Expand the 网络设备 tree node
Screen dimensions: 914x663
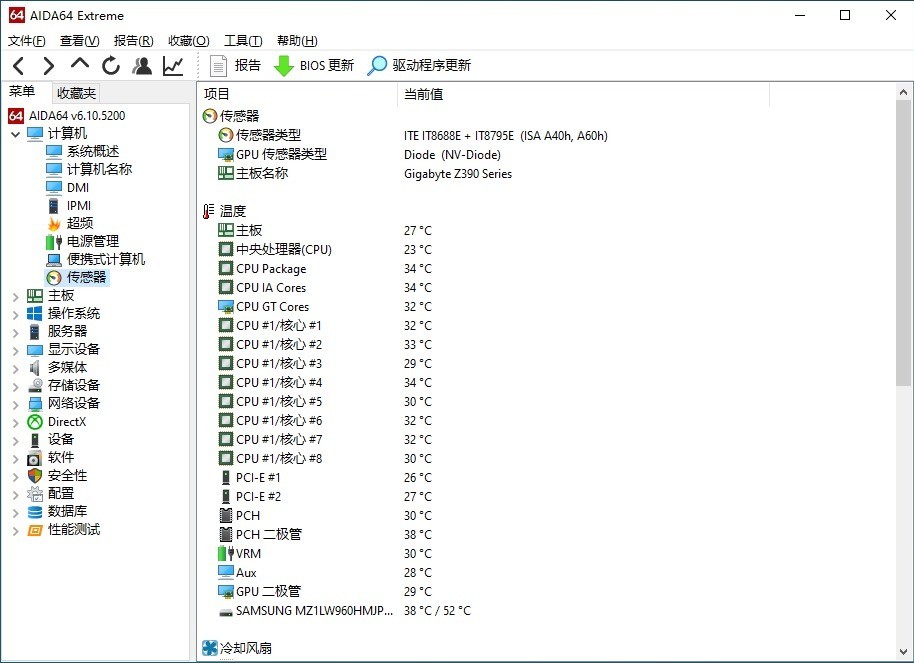(16, 405)
